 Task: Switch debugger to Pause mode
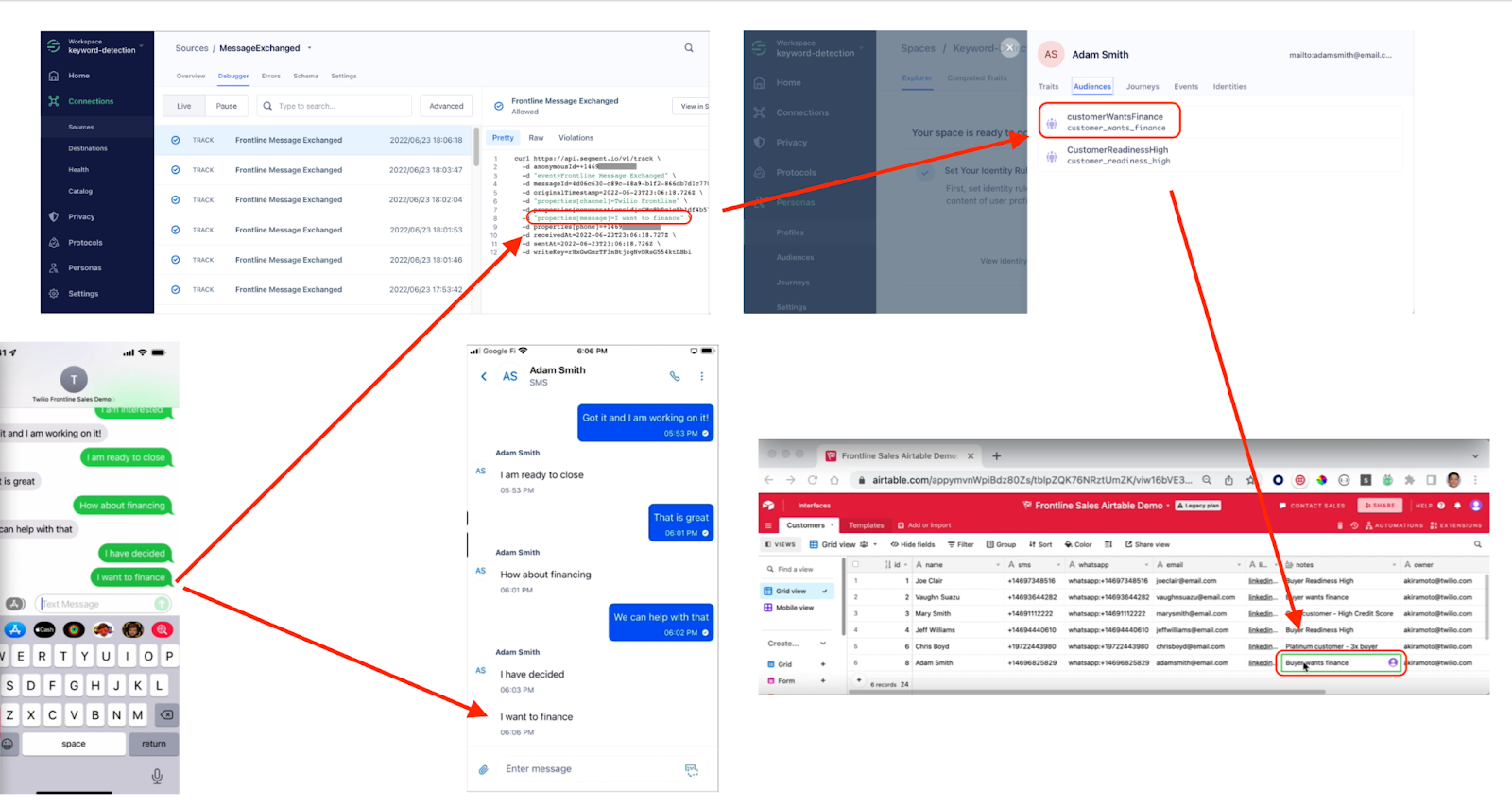[227, 106]
